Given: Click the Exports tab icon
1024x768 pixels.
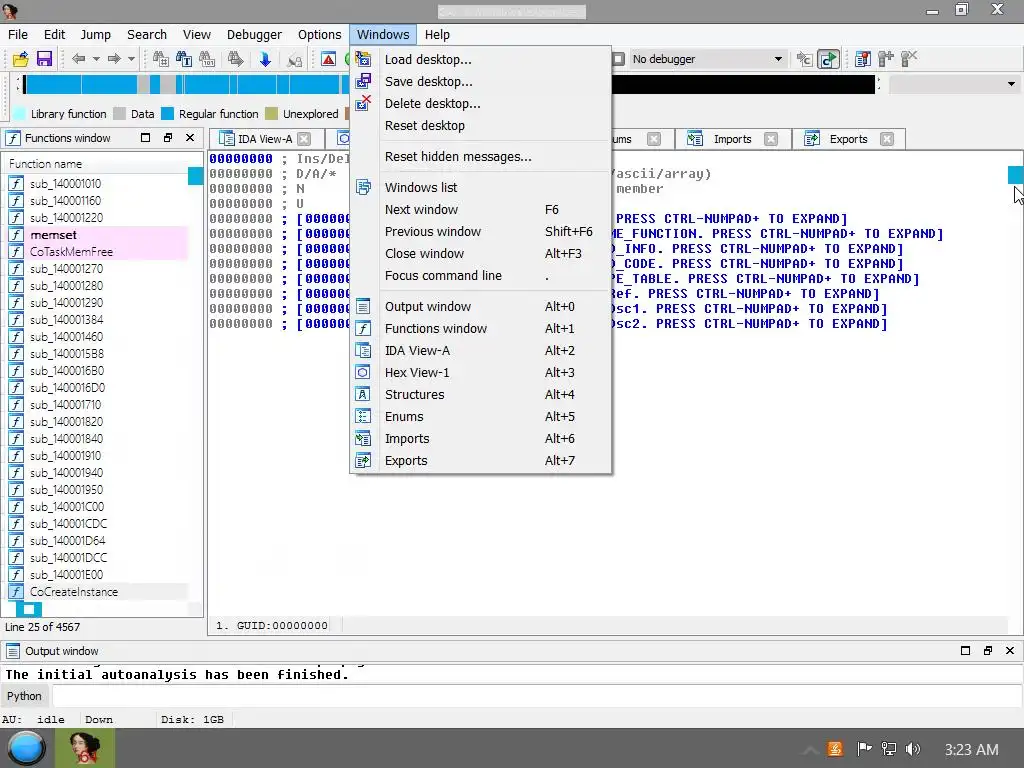Looking at the screenshot, I should point(812,139).
